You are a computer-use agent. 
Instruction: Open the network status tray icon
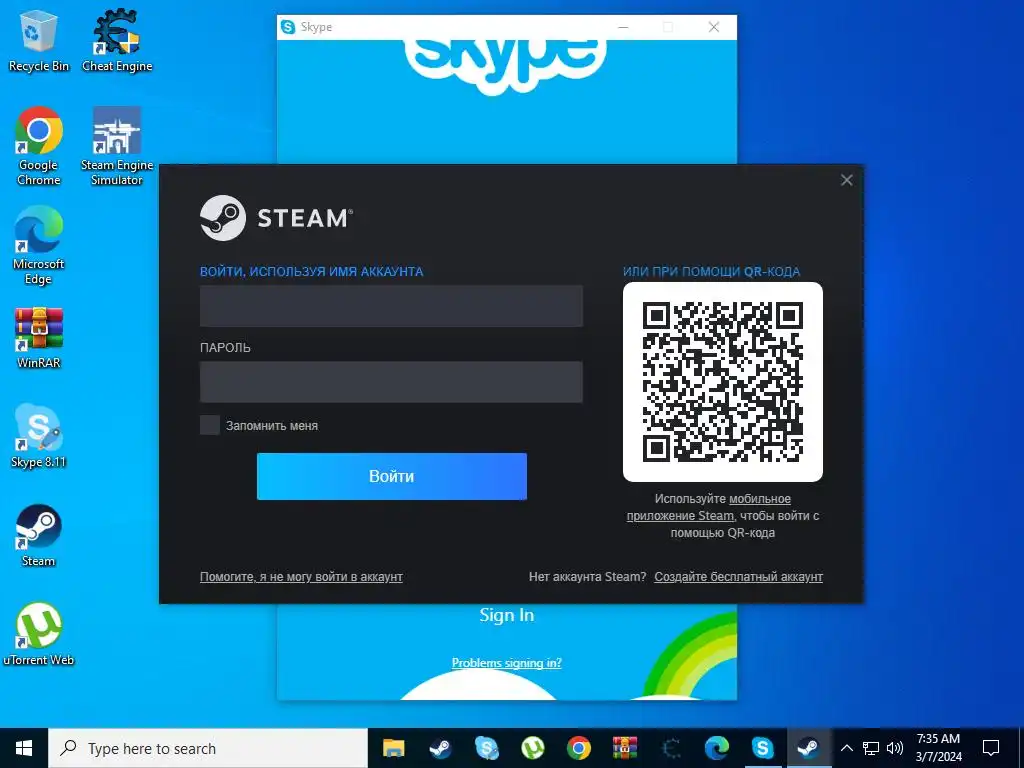871,748
